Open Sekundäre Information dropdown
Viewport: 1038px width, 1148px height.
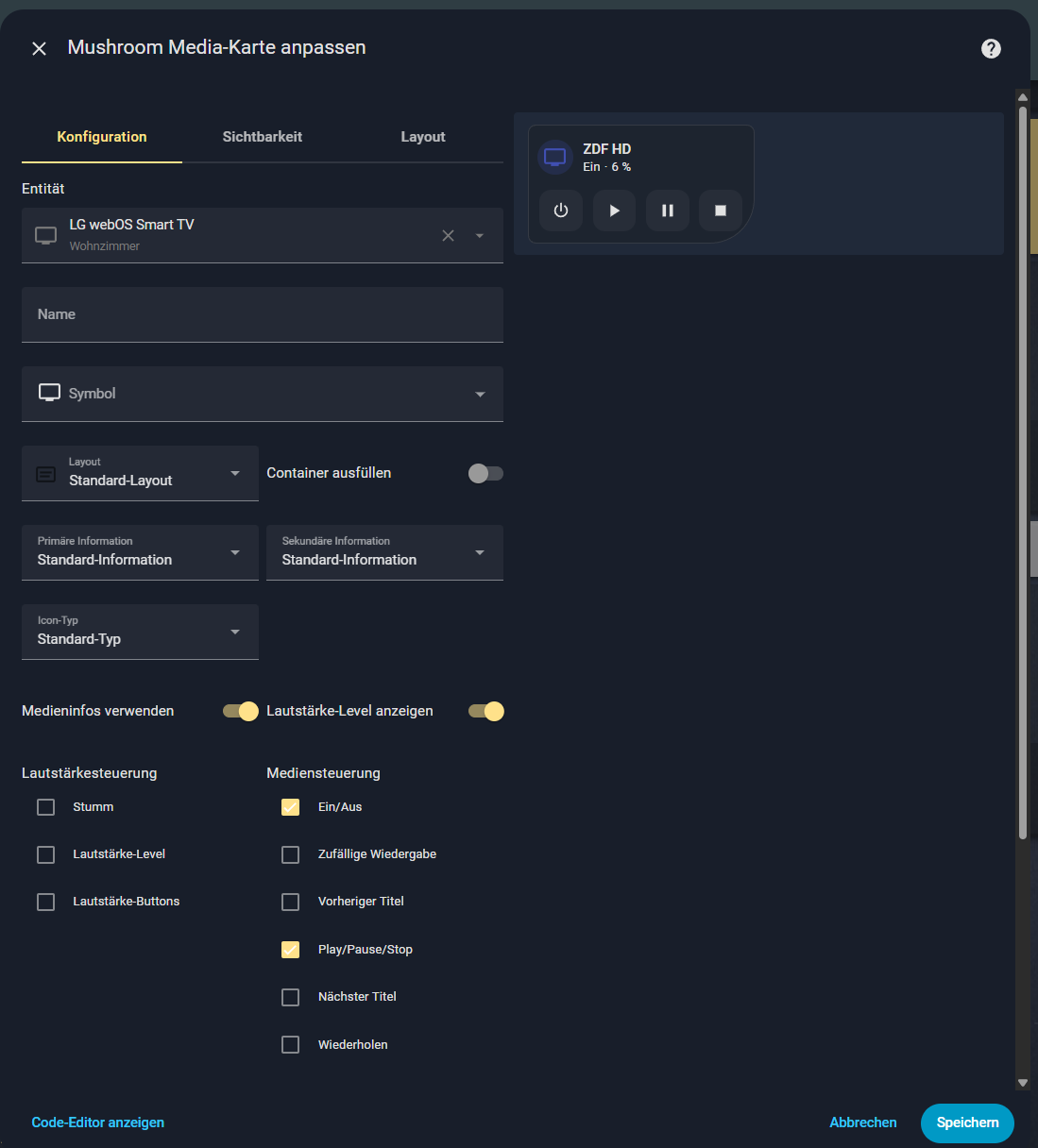(384, 553)
